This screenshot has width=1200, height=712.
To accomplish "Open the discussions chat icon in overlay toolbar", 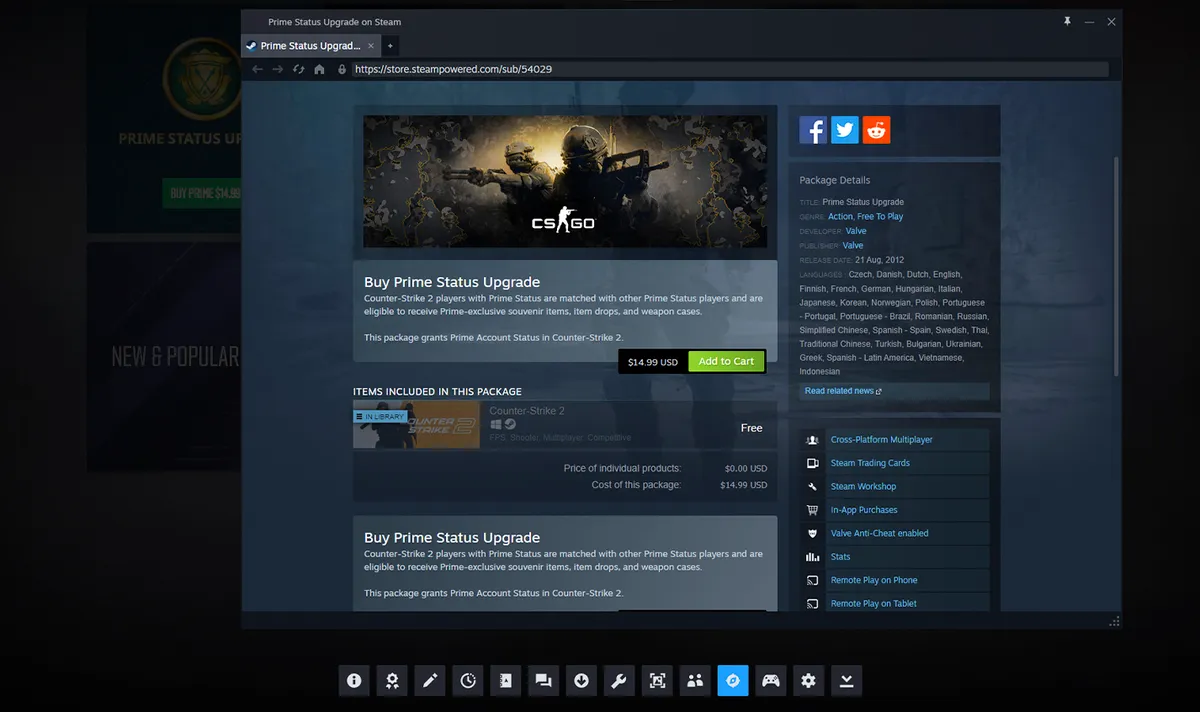I will [544, 681].
